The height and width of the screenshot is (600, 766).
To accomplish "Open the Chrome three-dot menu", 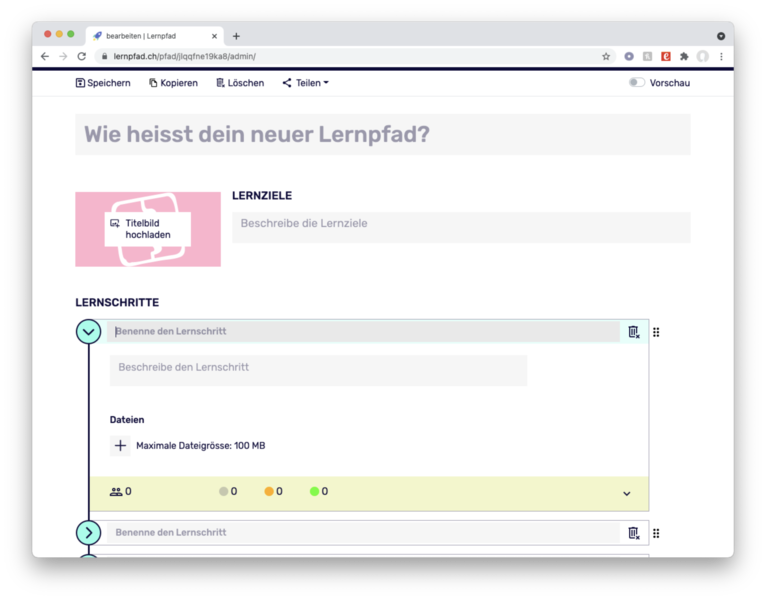I will click(721, 57).
